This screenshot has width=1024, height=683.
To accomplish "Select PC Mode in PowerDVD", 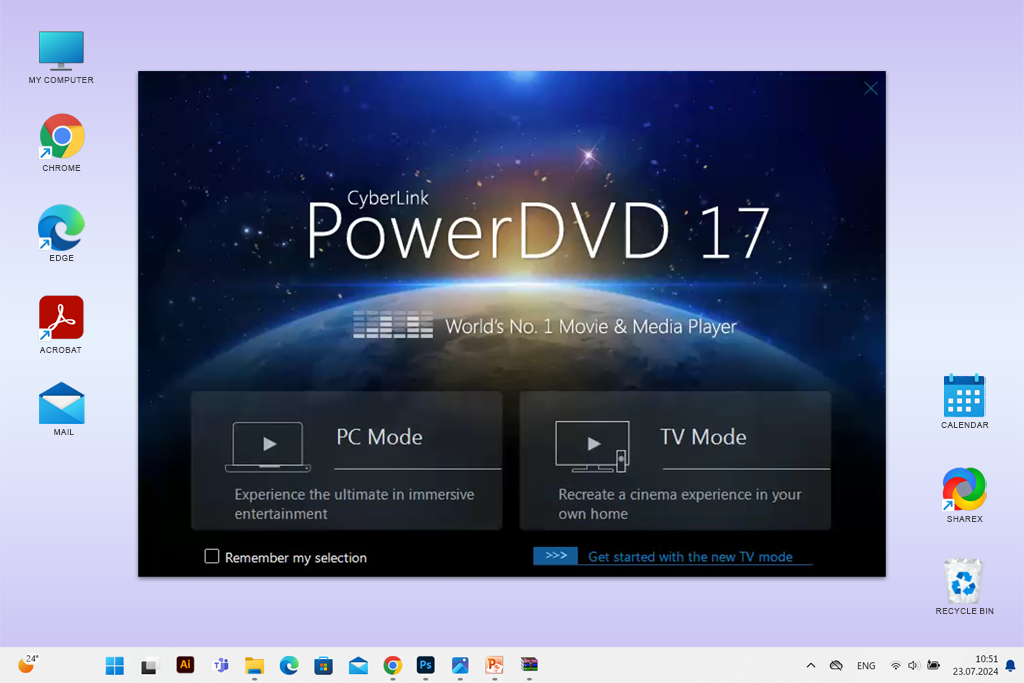I will click(347, 460).
